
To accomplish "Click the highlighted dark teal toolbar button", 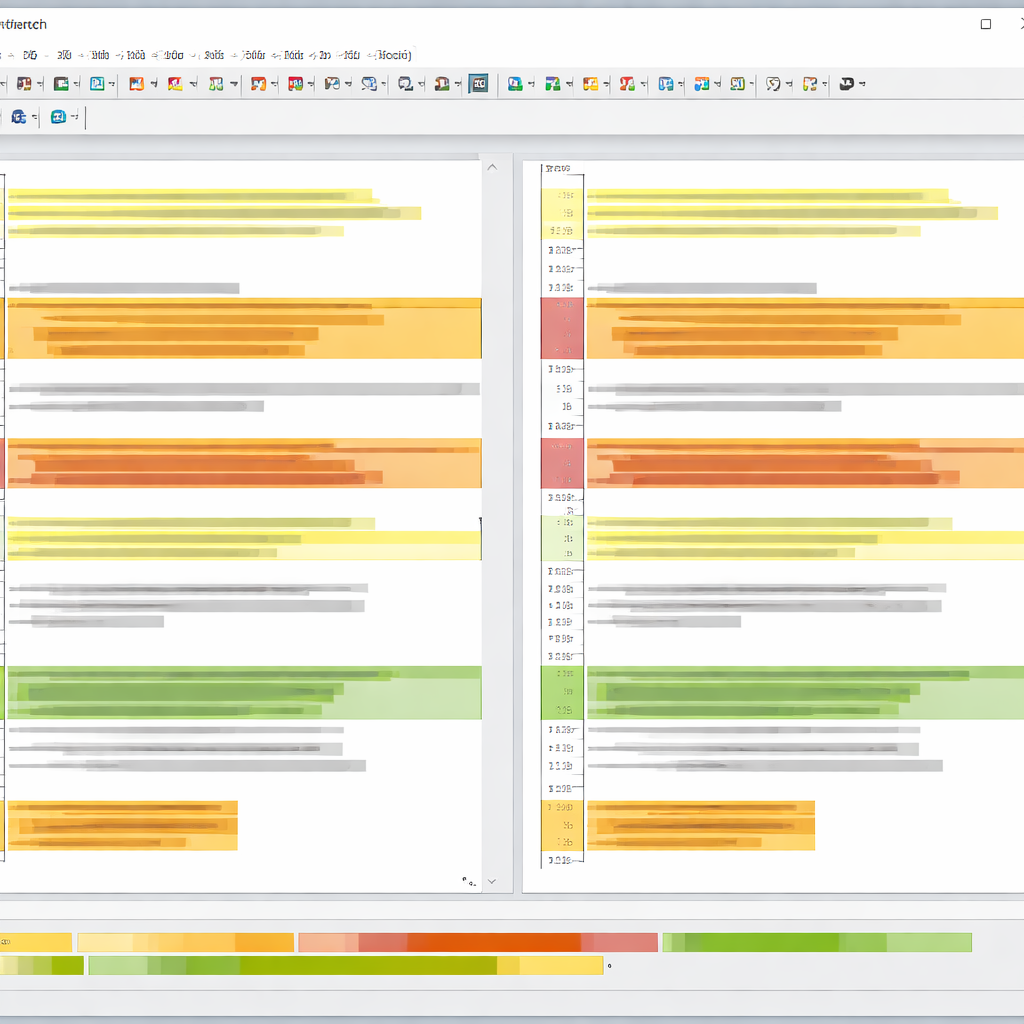I will (478, 84).
